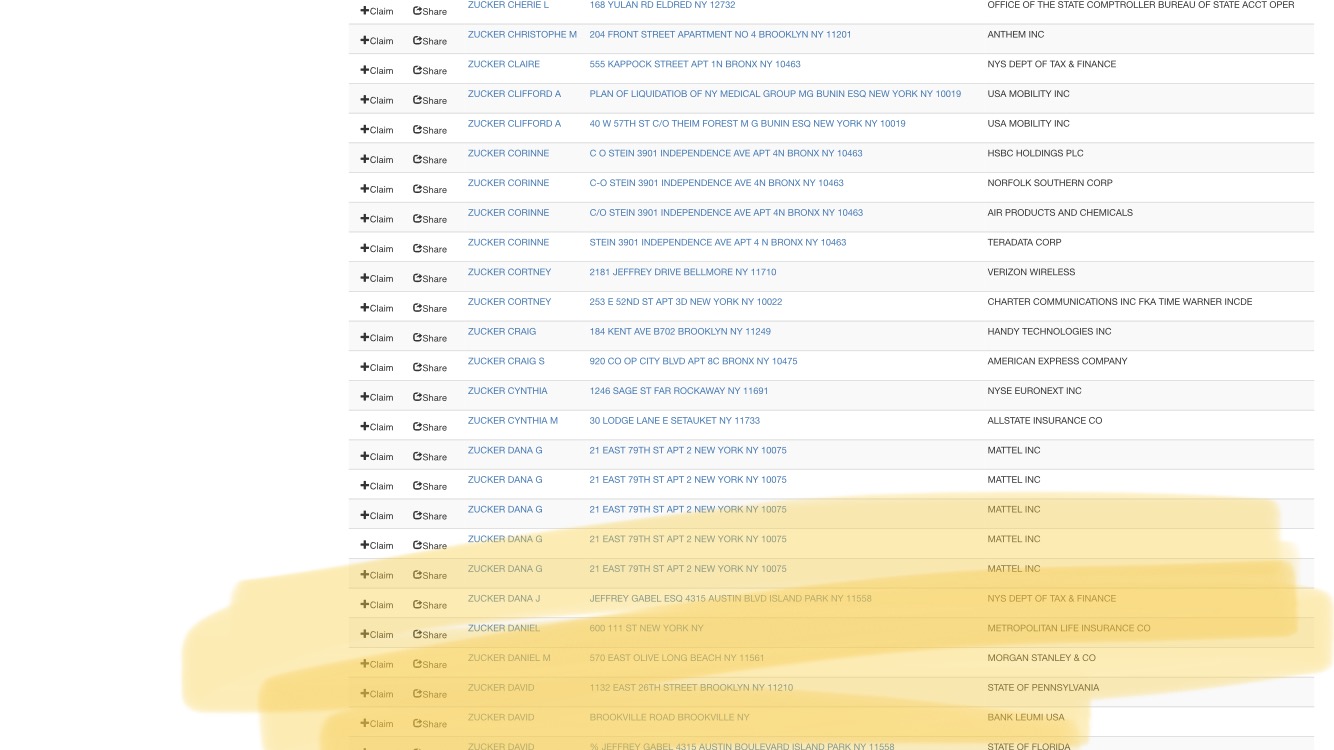Share the Teradata Corp row
Image resolution: width=1334 pixels, height=750 pixels.
[430, 249]
